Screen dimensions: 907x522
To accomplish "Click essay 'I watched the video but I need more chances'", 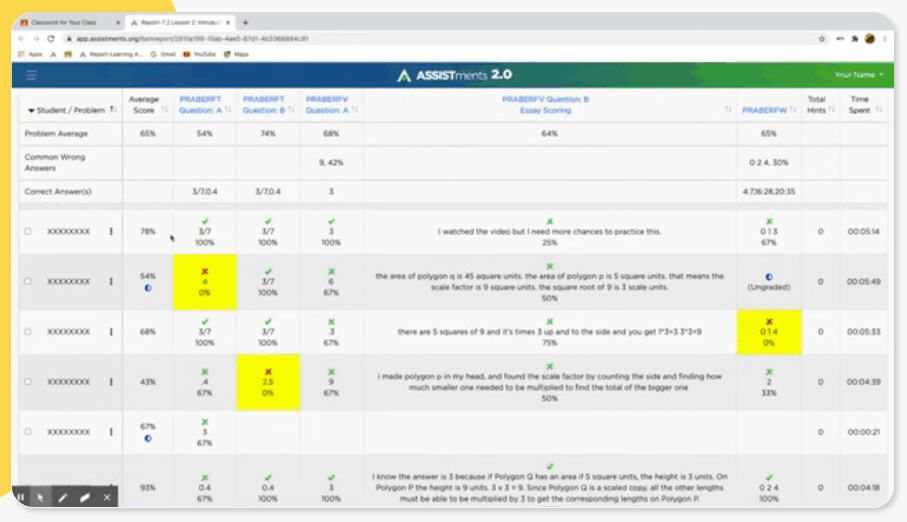I will 549,231.
